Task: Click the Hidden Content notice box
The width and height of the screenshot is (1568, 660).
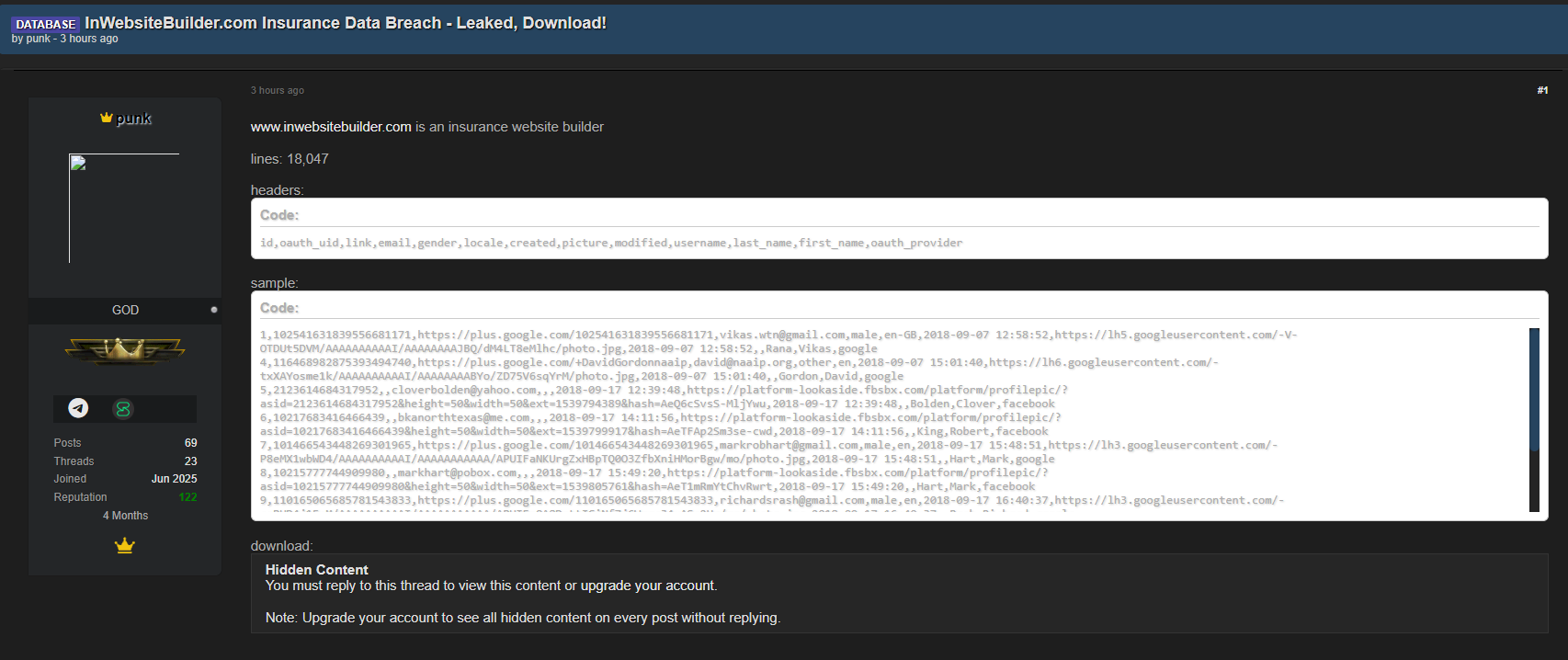Action: (x=899, y=593)
